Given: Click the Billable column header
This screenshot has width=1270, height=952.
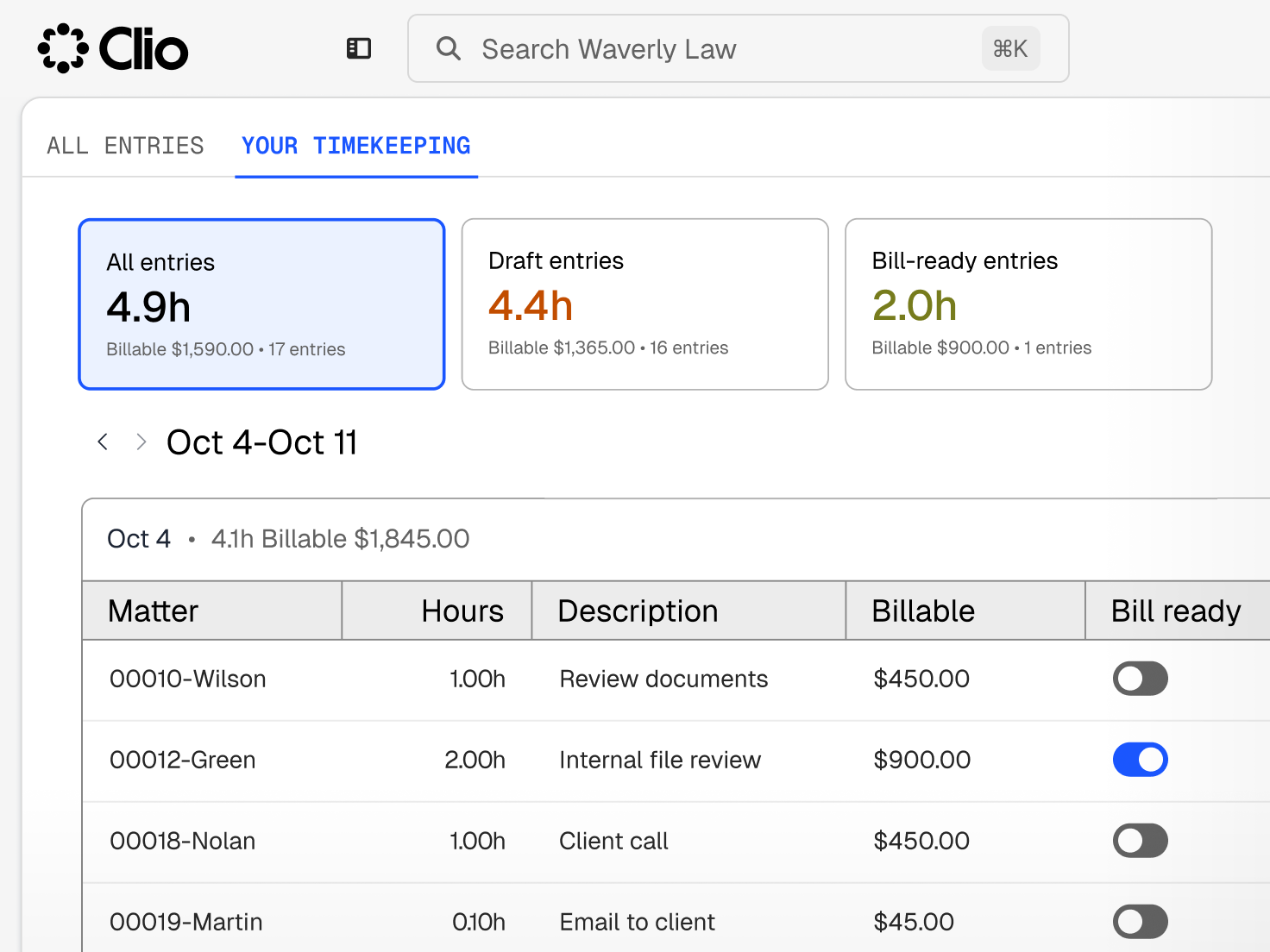Looking at the screenshot, I should (x=965, y=611).
